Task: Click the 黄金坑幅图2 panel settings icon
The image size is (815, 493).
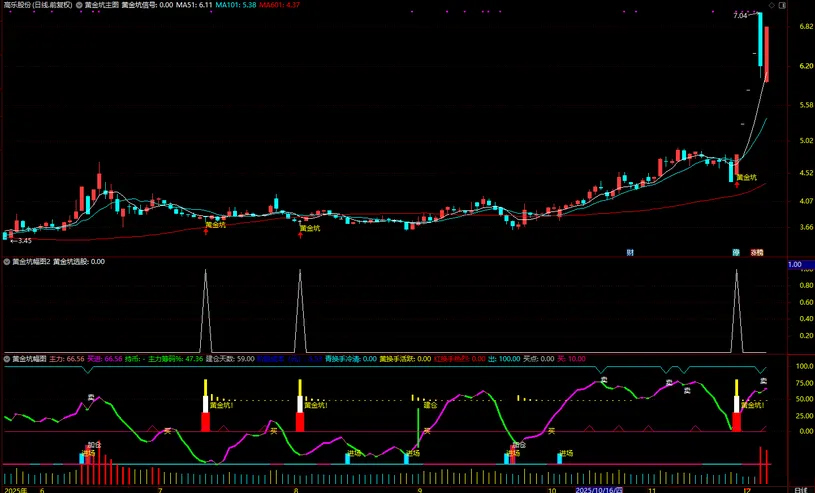Action: (x=7, y=261)
